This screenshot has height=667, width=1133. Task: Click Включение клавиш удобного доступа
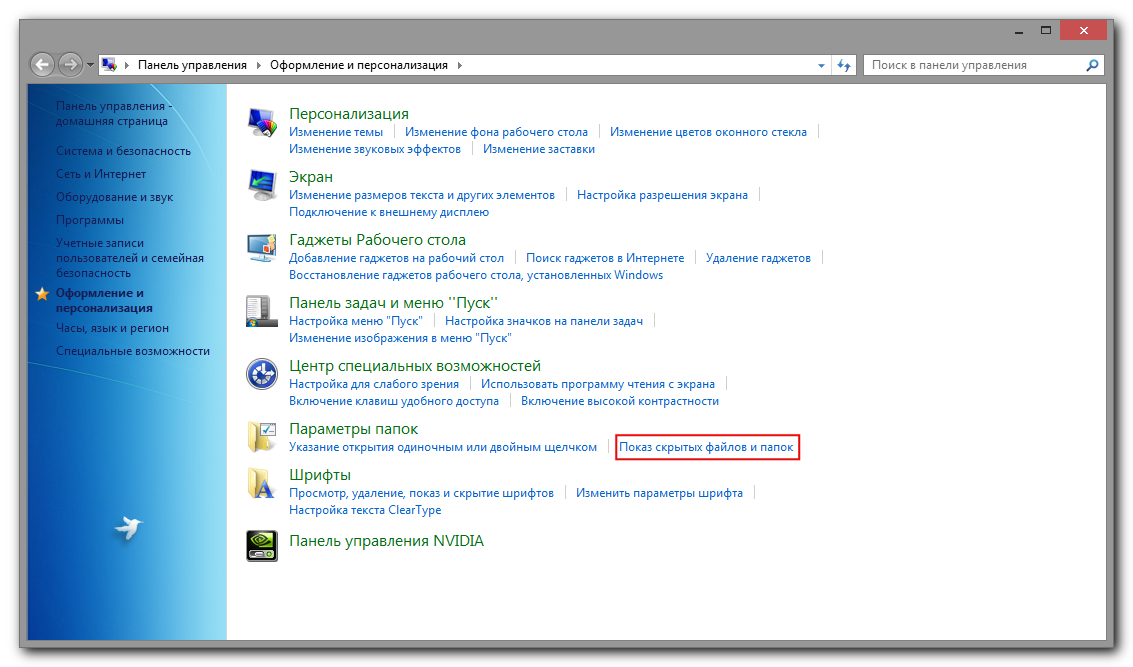click(394, 402)
